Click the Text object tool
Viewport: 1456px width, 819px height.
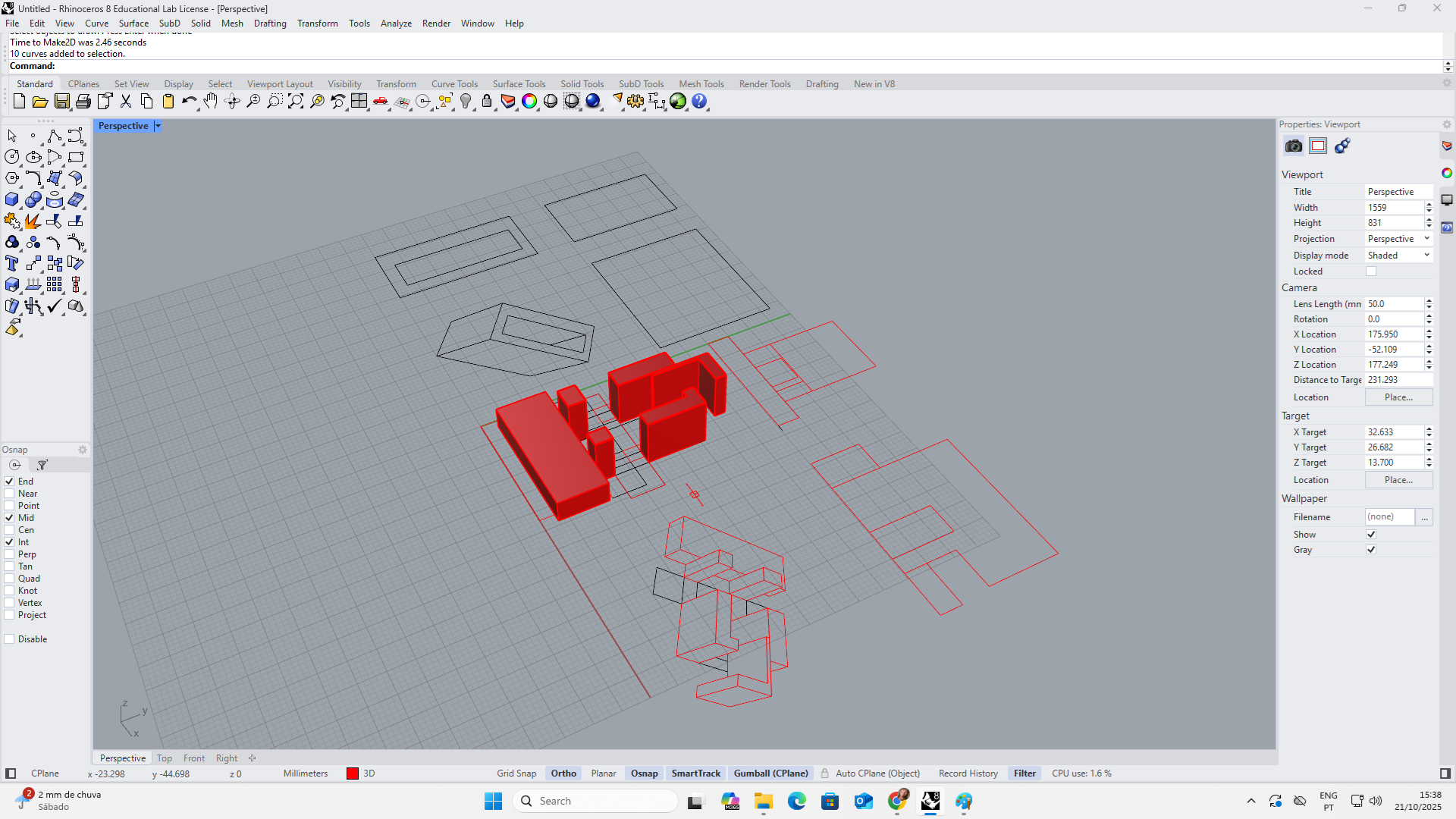[x=11, y=263]
